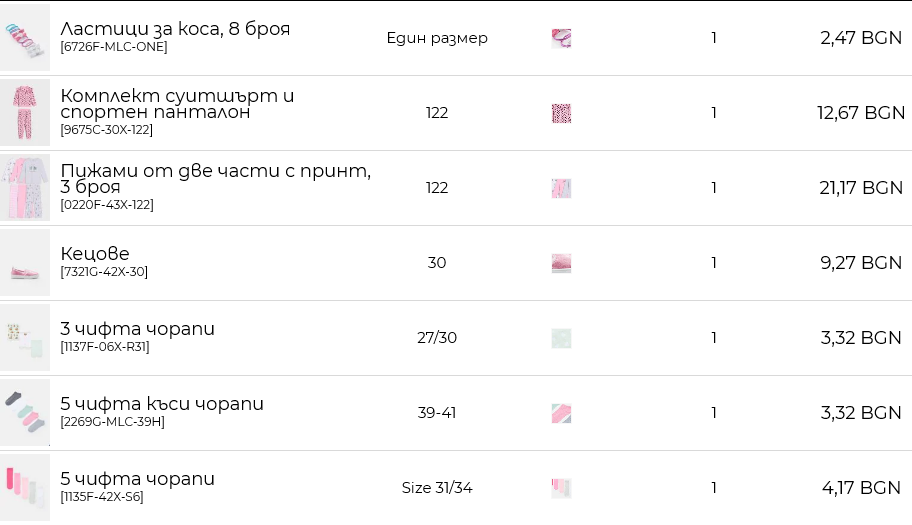Click the '5 чифта къси чорапи' title

(162, 404)
